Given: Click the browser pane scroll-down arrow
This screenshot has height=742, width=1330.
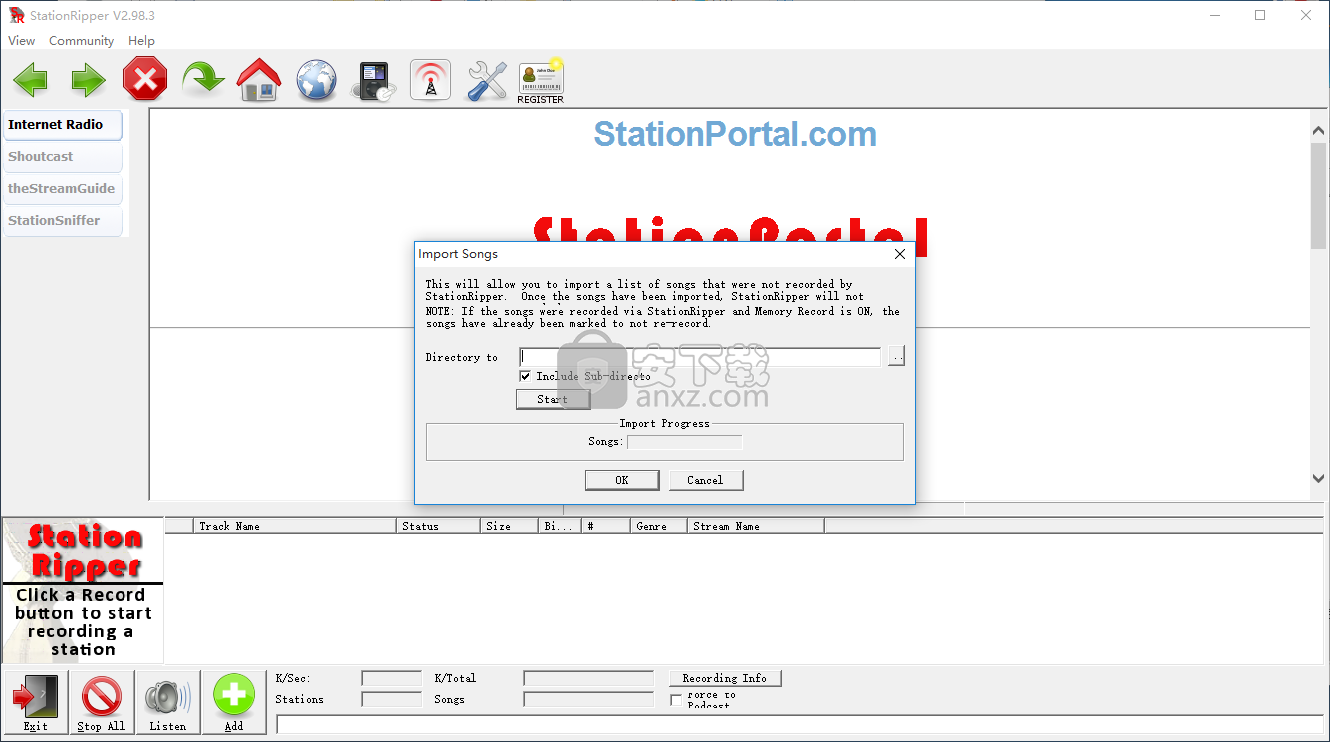Looking at the screenshot, I should tap(1319, 478).
